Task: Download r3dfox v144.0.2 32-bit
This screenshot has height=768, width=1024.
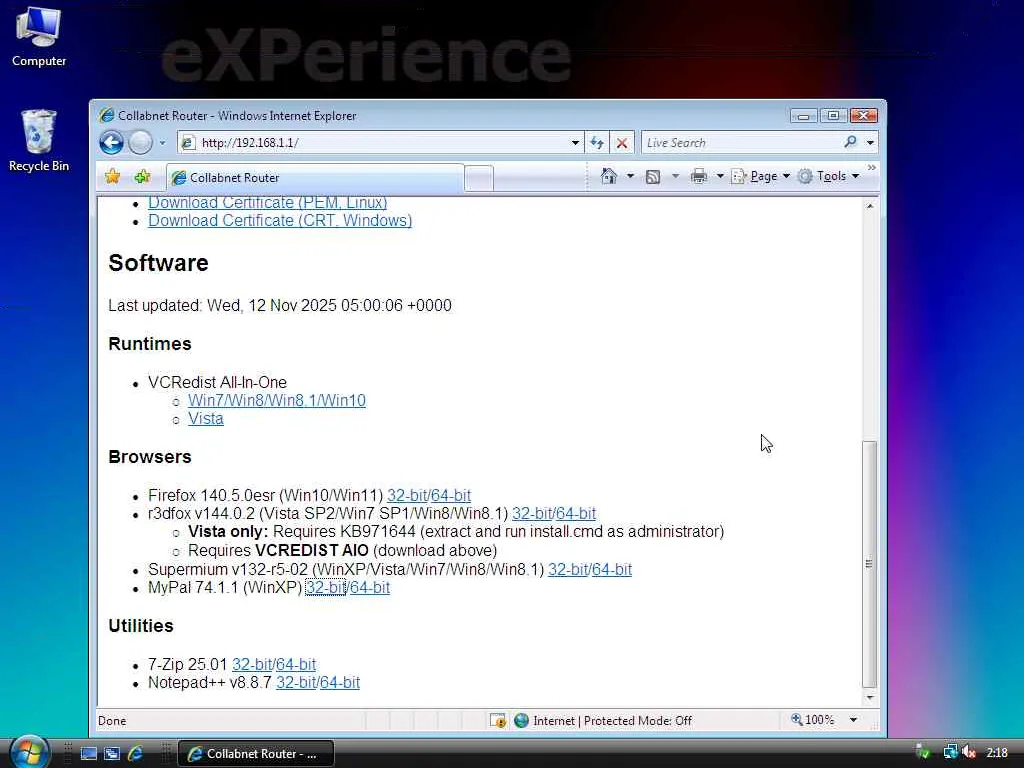Action: pyautogui.click(x=532, y=514)
